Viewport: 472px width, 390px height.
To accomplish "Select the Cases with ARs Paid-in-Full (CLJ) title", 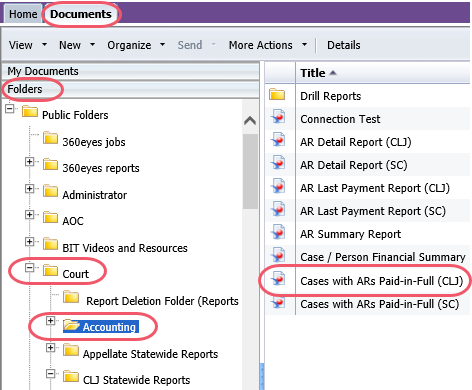I will tap(382, 281).
